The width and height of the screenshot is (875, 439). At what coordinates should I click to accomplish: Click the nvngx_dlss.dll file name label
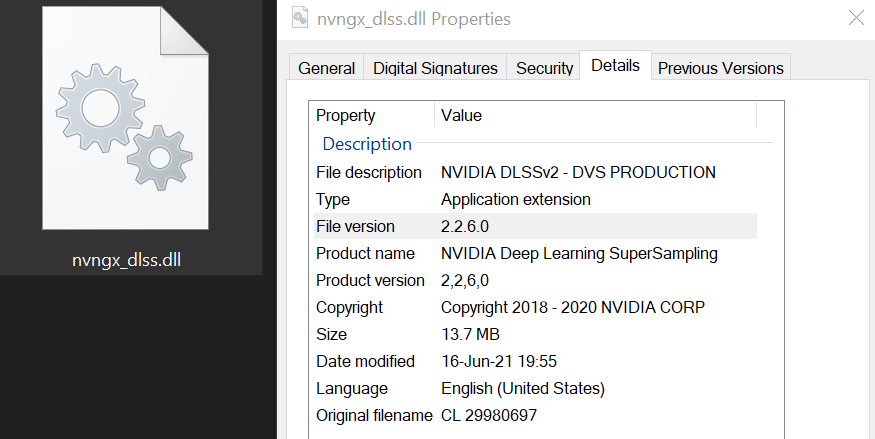pyautogui.click(x=126, y=261)
